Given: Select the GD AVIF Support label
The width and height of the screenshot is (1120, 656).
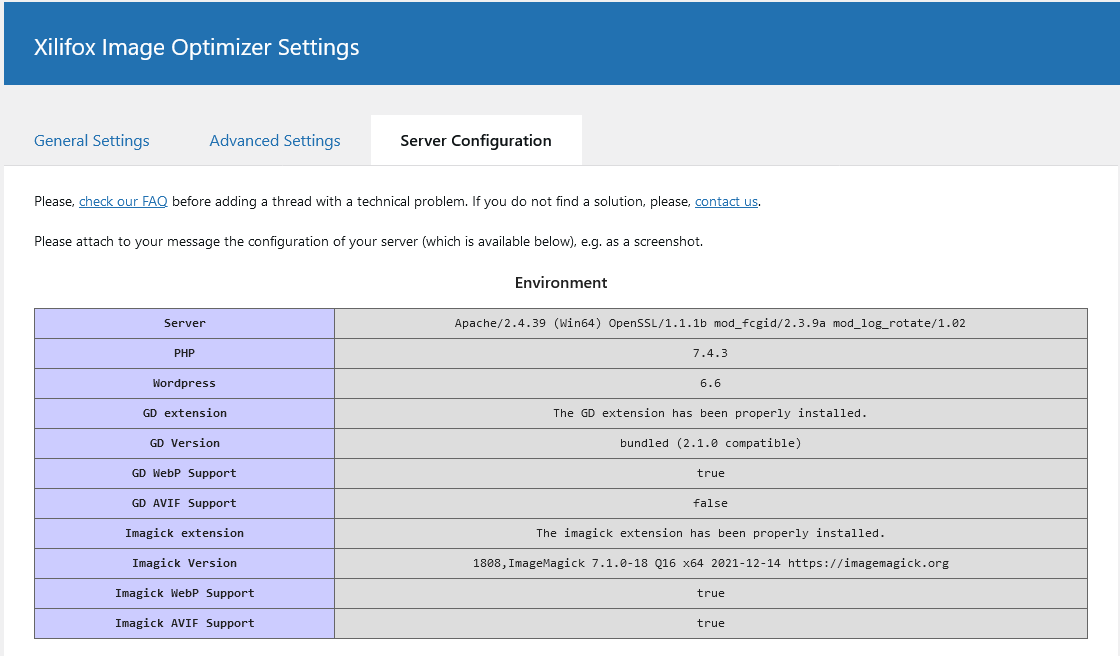Looking at the screenshot, I should [x=184, y=504].
